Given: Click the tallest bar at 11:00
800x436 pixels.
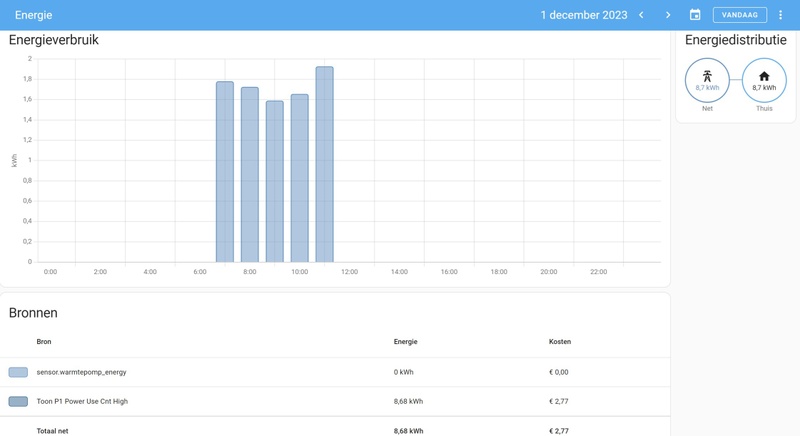Looking at the screenshot, I should [x=324, y=164].
